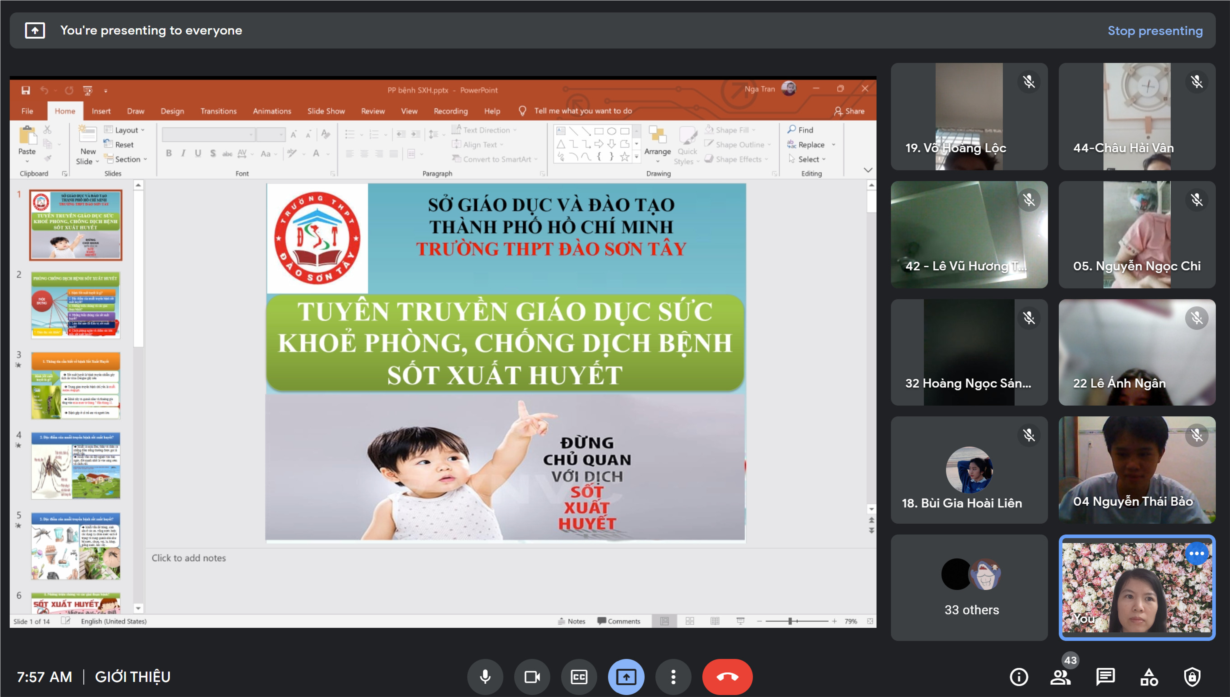The image size is (1230, 697).
Task: Click the present screen icon
Action: pos(626,677)
